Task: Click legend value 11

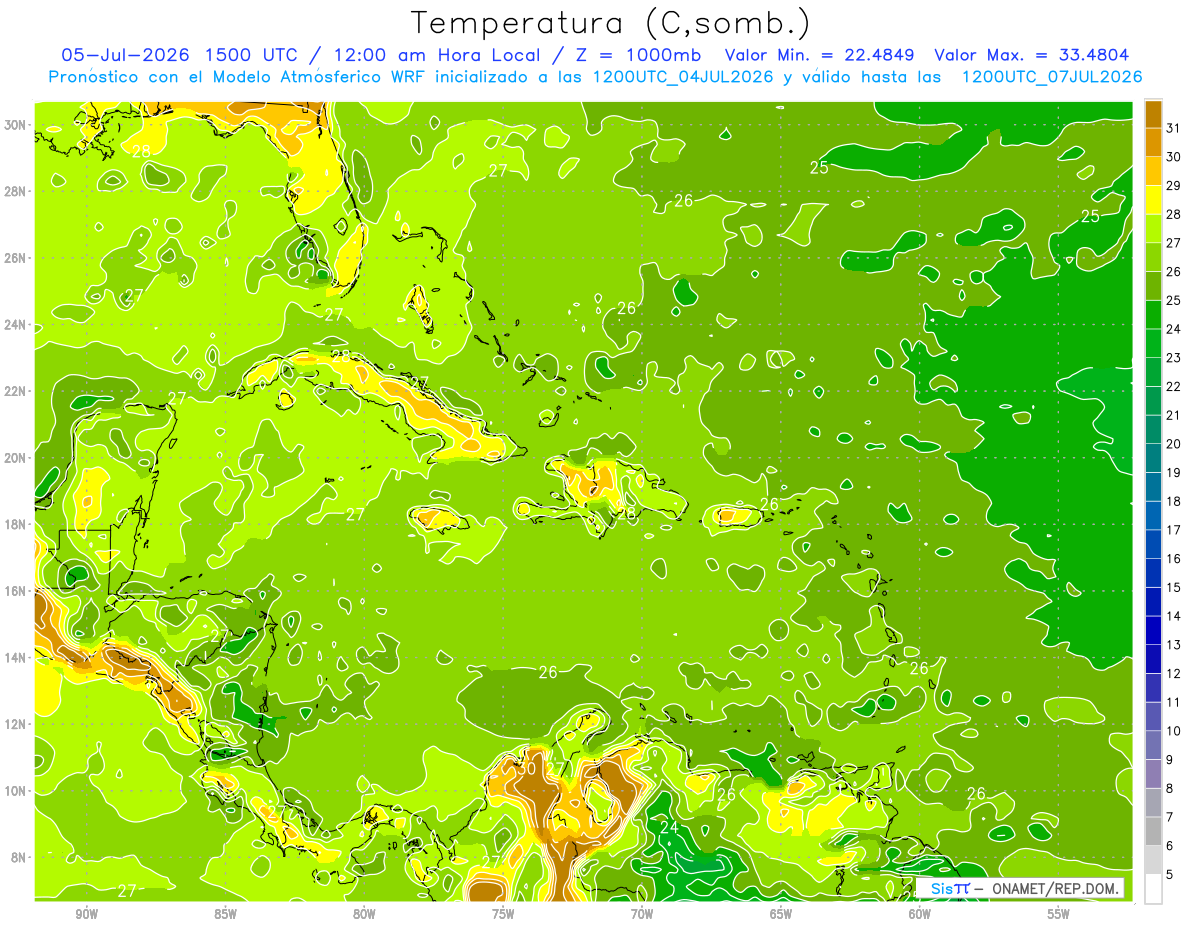Action: point(1174,702)
